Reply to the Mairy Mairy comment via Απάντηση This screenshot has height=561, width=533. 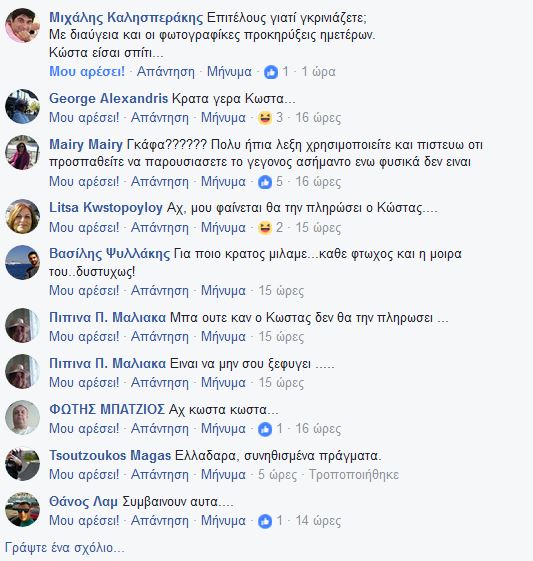pyautogui.click(x=160, y=181)
